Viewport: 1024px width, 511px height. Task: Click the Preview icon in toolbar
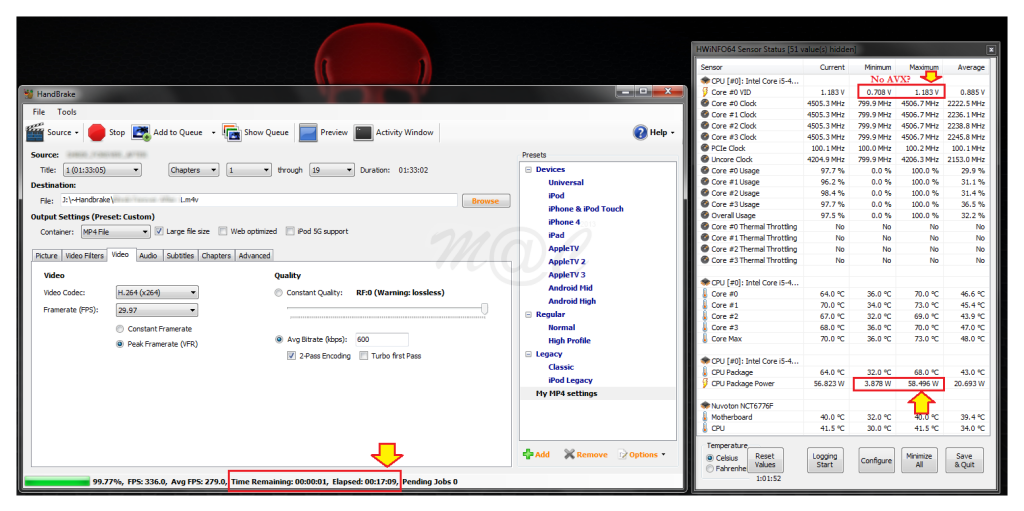308,132
